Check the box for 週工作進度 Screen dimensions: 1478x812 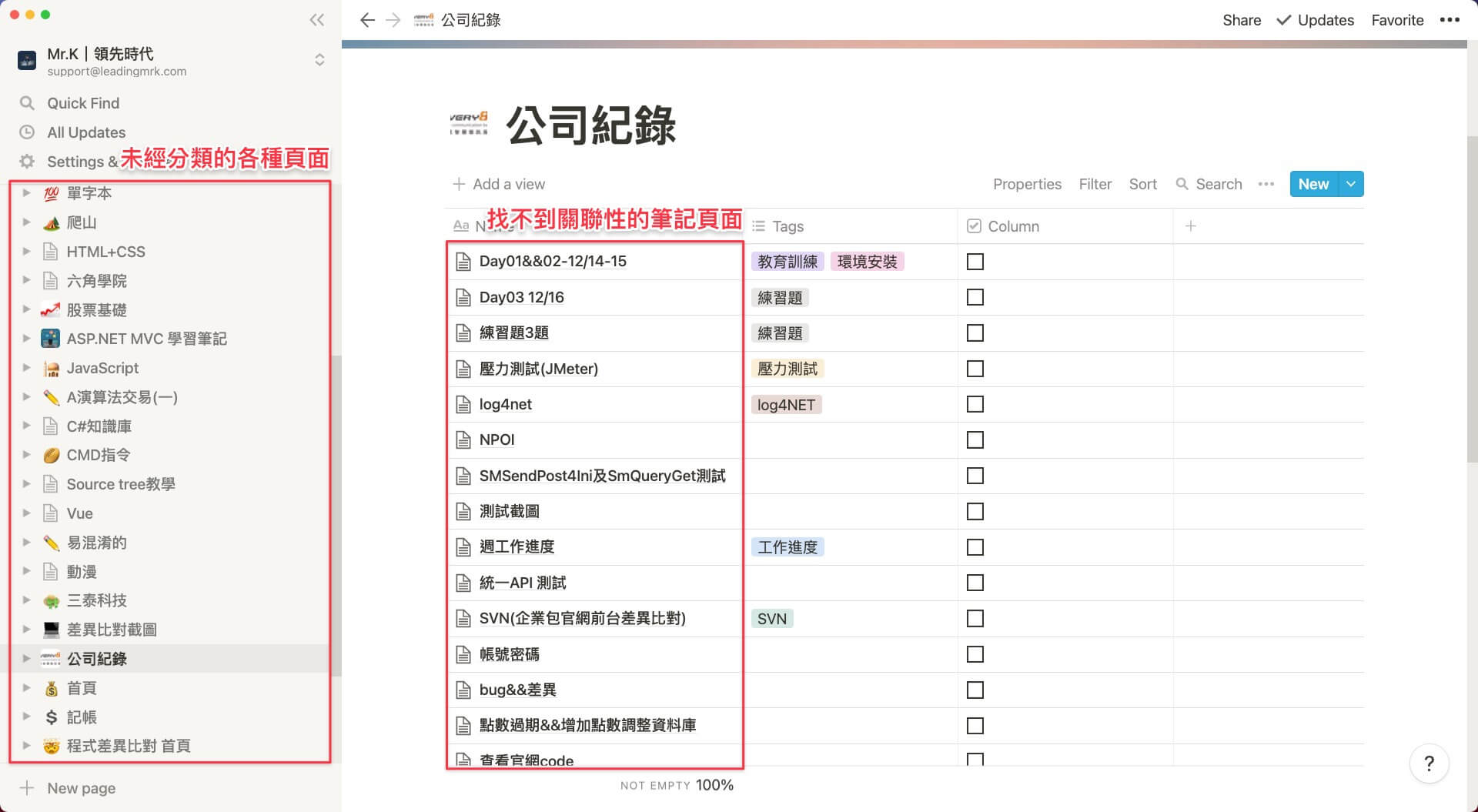pyautogui.click(x=975, y=547)
